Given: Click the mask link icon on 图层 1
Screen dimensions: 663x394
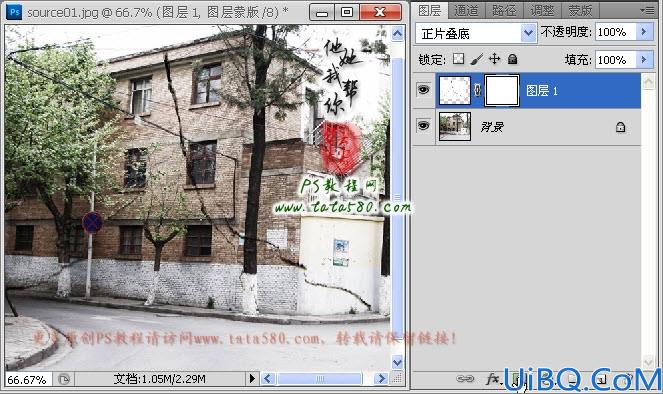Looking at the screenshot, I should [477, 90].
